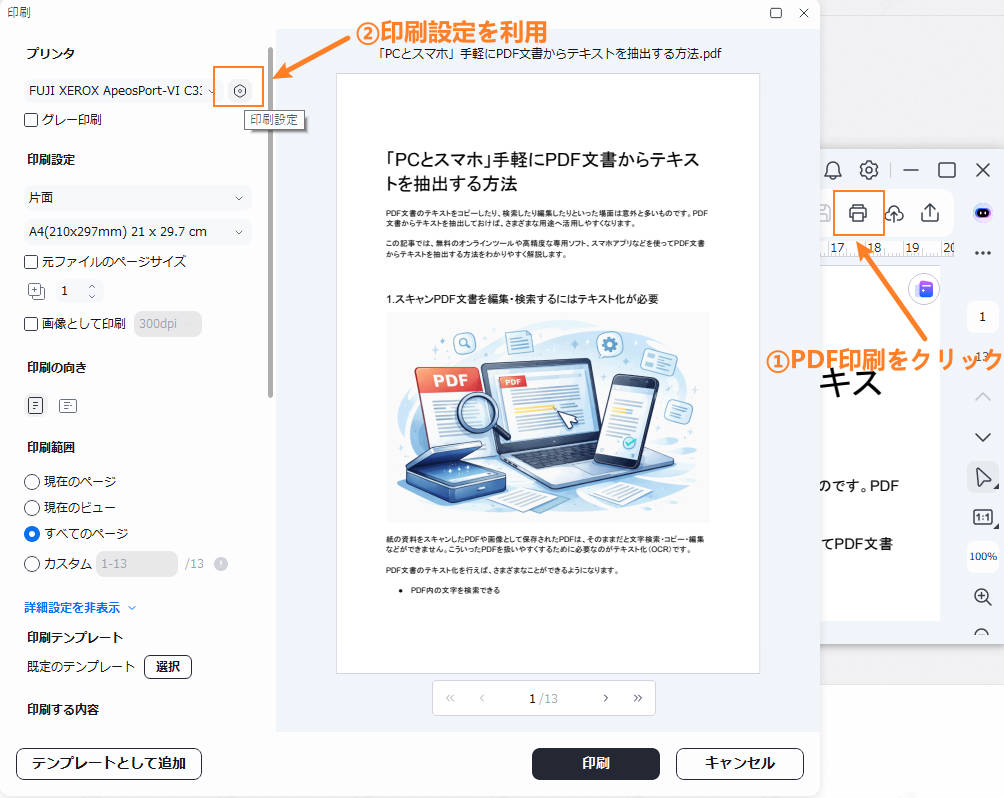Open the cloud upload icon

point(895,214)
